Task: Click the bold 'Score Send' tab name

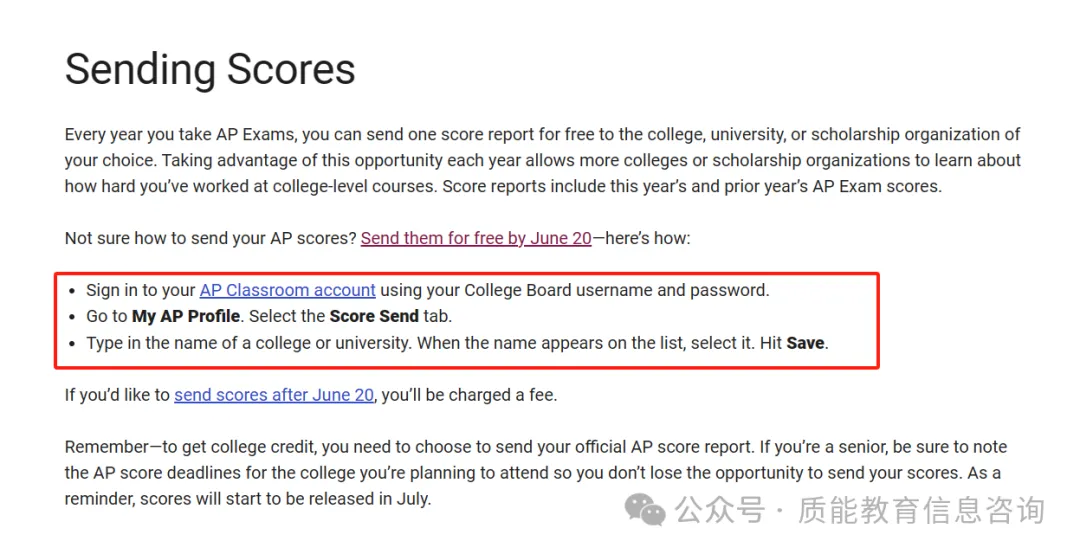Action: coord(374,317)
